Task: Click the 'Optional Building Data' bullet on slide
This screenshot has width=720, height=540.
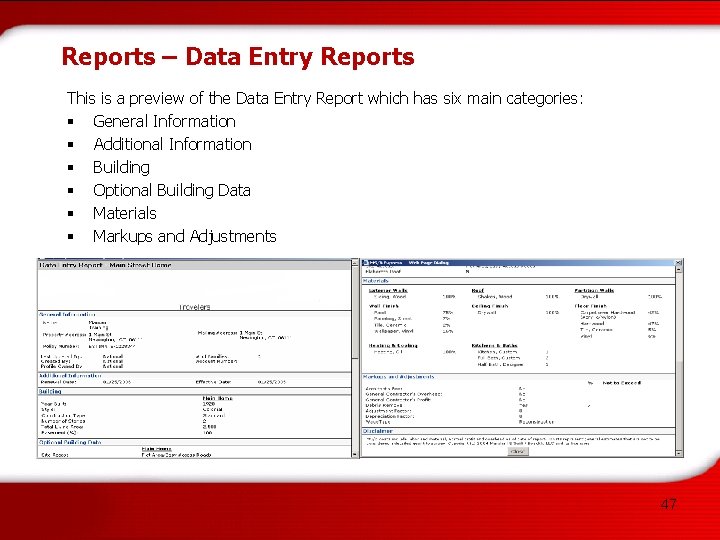Action: point(172,190)
